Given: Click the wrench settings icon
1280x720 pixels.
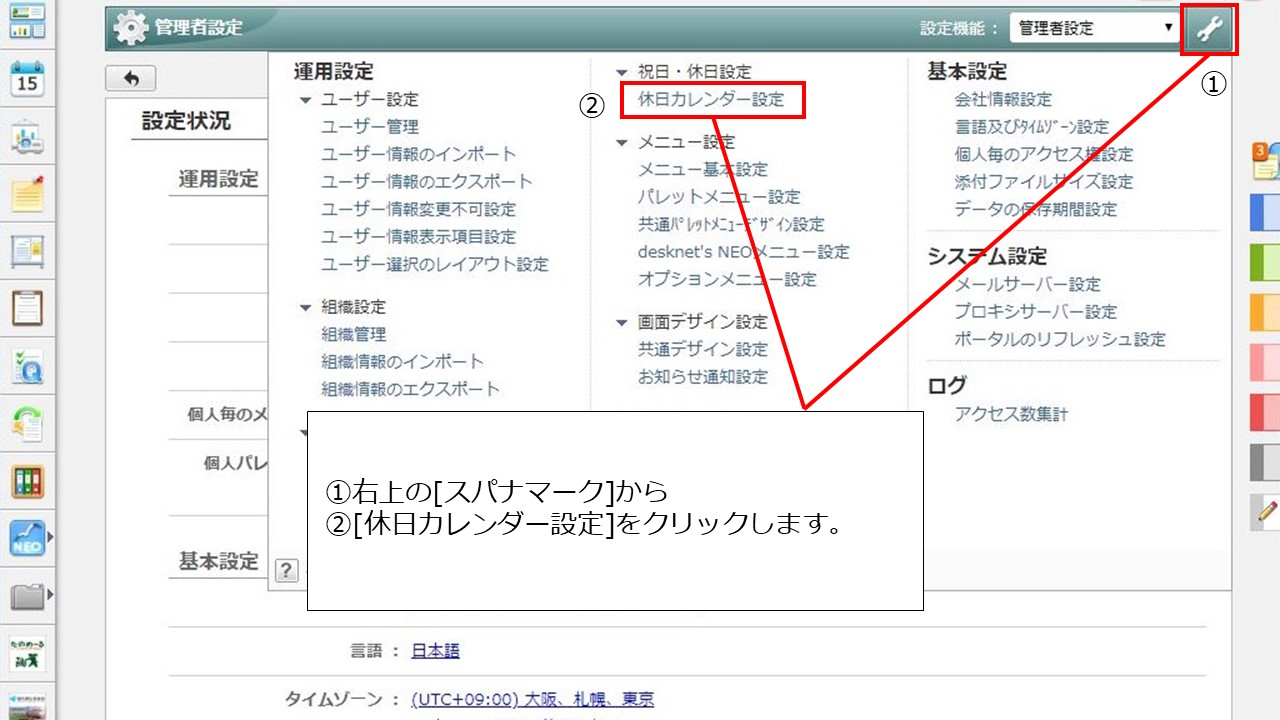Looking at the screenshot, I should click(1209, 29).
